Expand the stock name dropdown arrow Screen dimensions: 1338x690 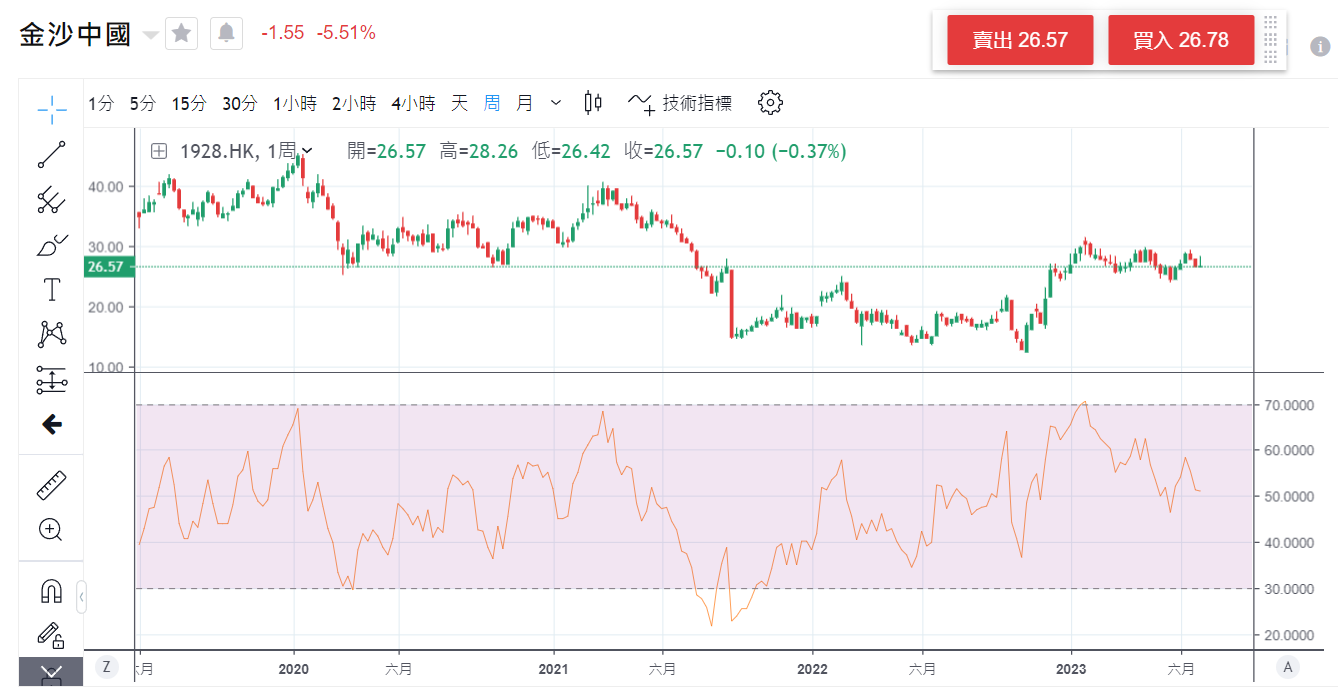coord(151,35)
